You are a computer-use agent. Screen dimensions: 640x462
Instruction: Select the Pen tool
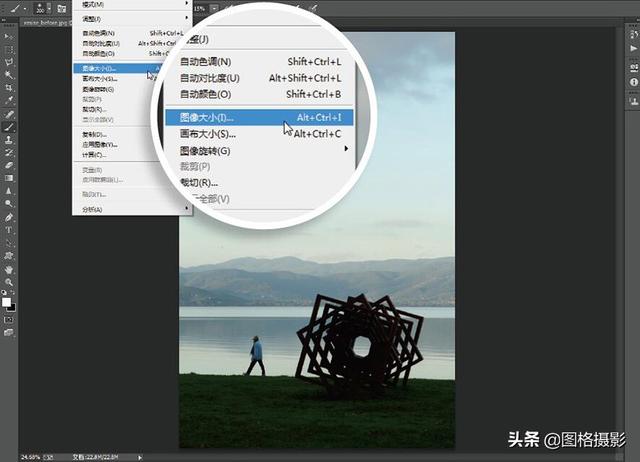[9, 217]
